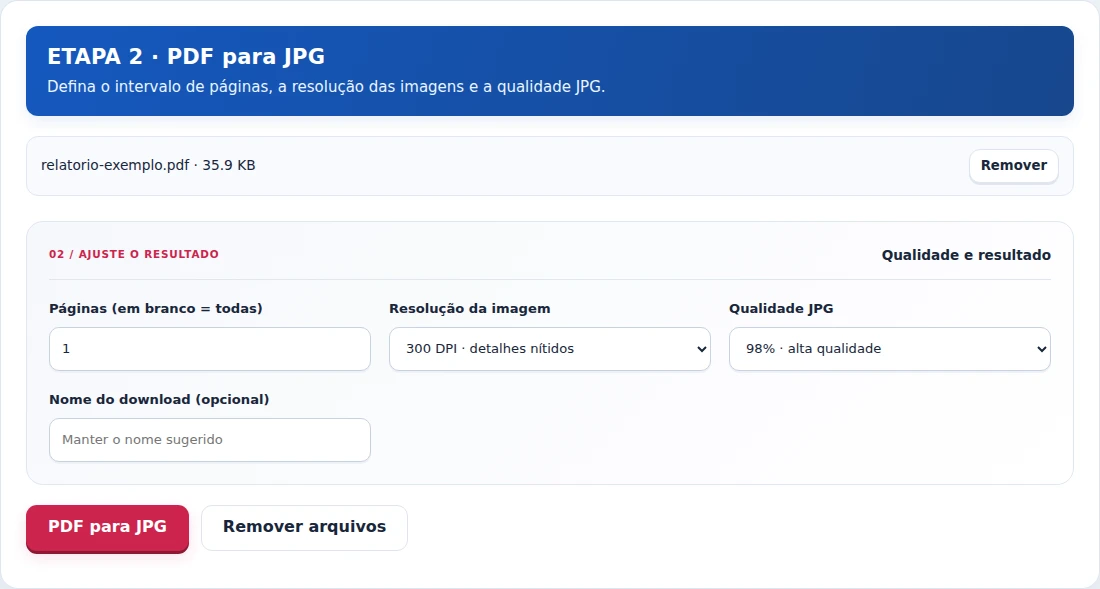This screenshot has width=1100, height=589.
Task: Click the Nome do download (opcional) label
Action: point(159,400)
